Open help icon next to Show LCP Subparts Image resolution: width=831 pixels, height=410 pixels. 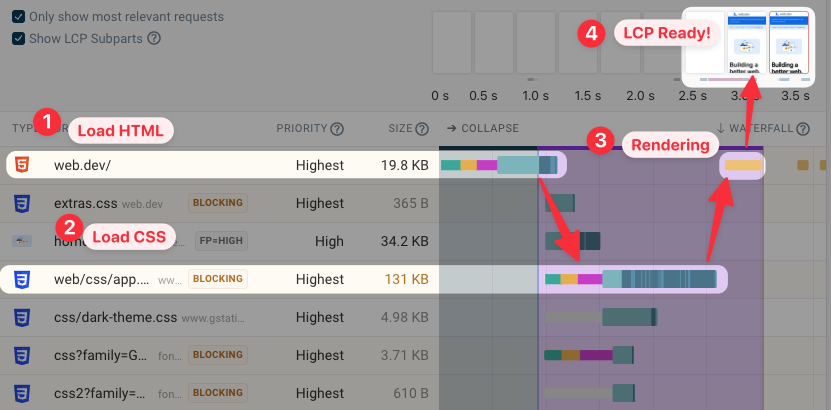click(154, 39)
